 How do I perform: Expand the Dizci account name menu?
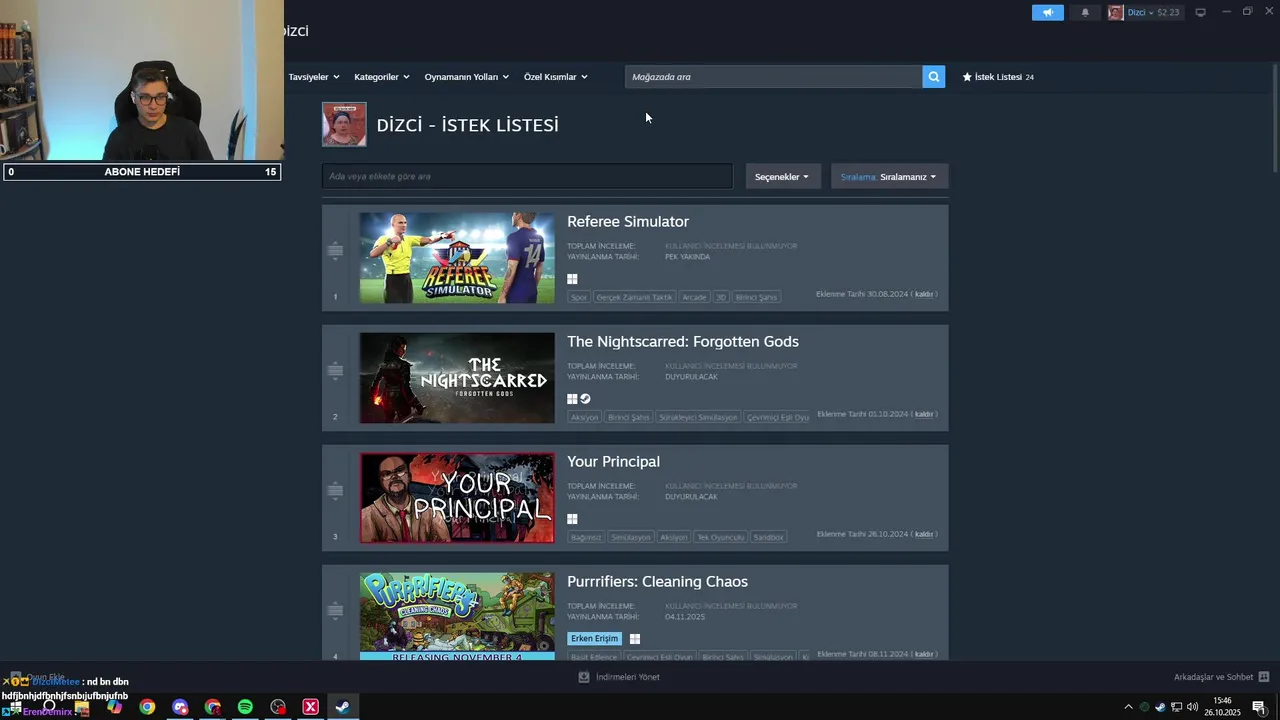pos(1139,13)
